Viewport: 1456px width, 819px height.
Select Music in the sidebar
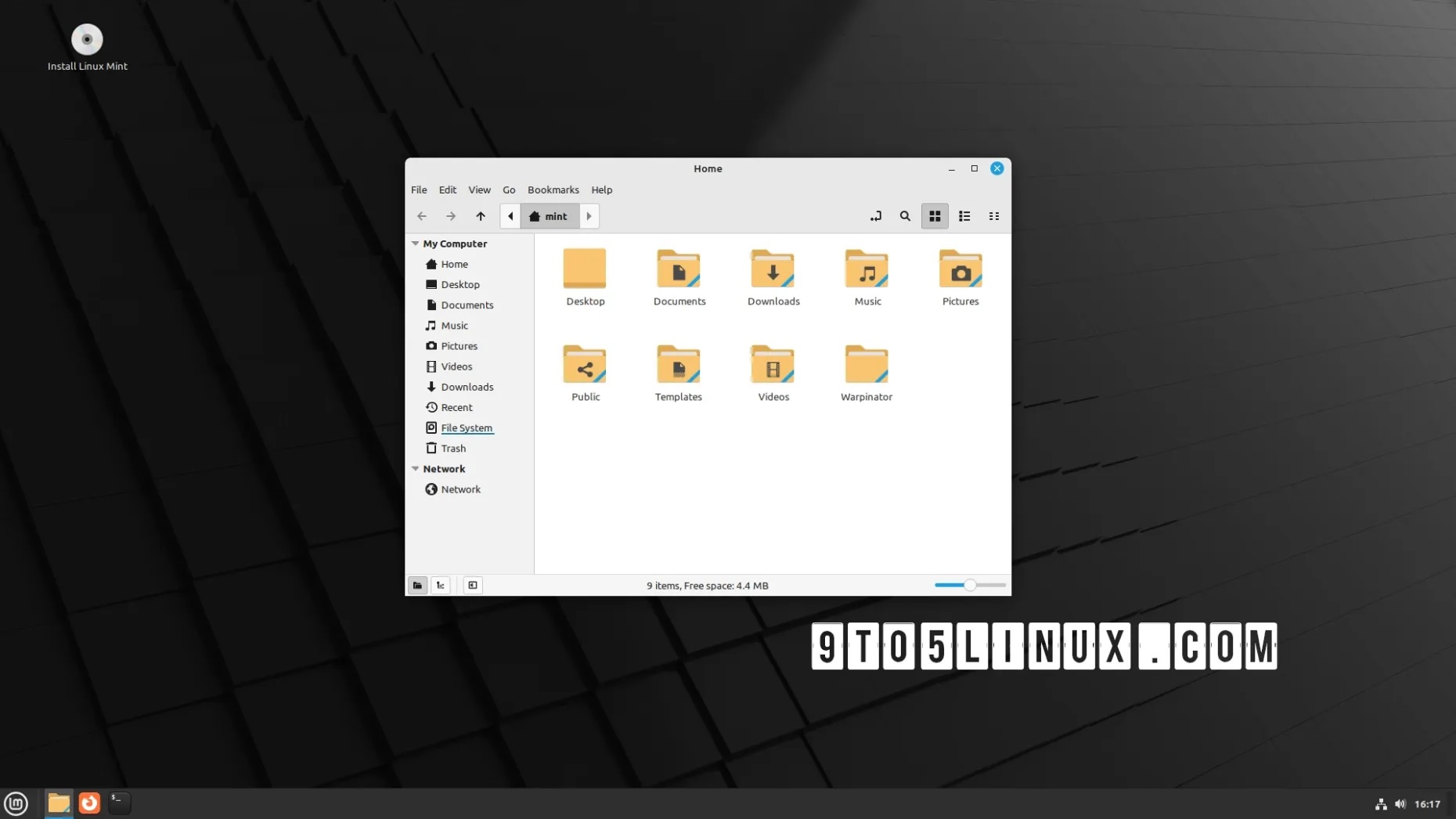(470, 326)
